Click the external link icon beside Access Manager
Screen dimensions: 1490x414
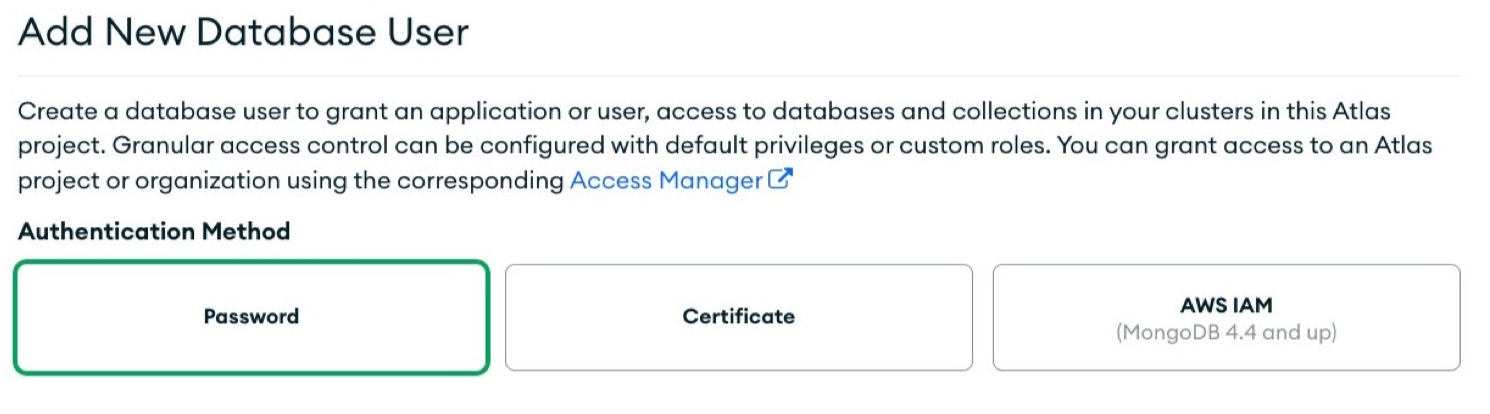click(x=781, y=180)
